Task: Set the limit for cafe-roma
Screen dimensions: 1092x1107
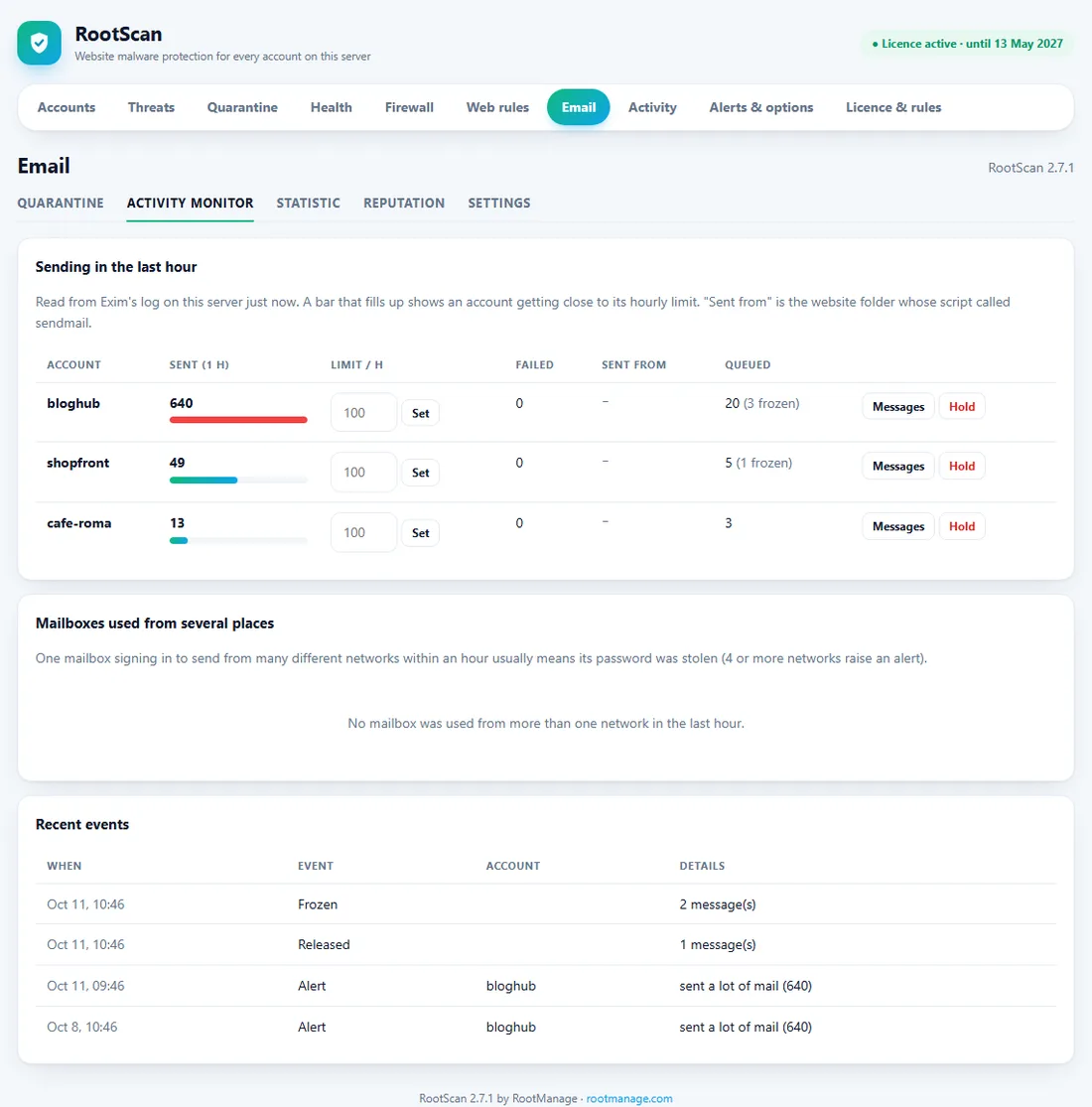Action: [x=421, y=533]
